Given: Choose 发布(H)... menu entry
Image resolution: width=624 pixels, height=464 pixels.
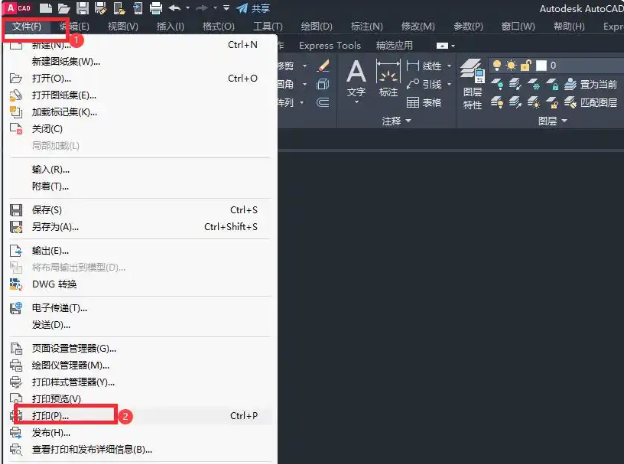Looking at the screenshot, I should coord(139,433).
